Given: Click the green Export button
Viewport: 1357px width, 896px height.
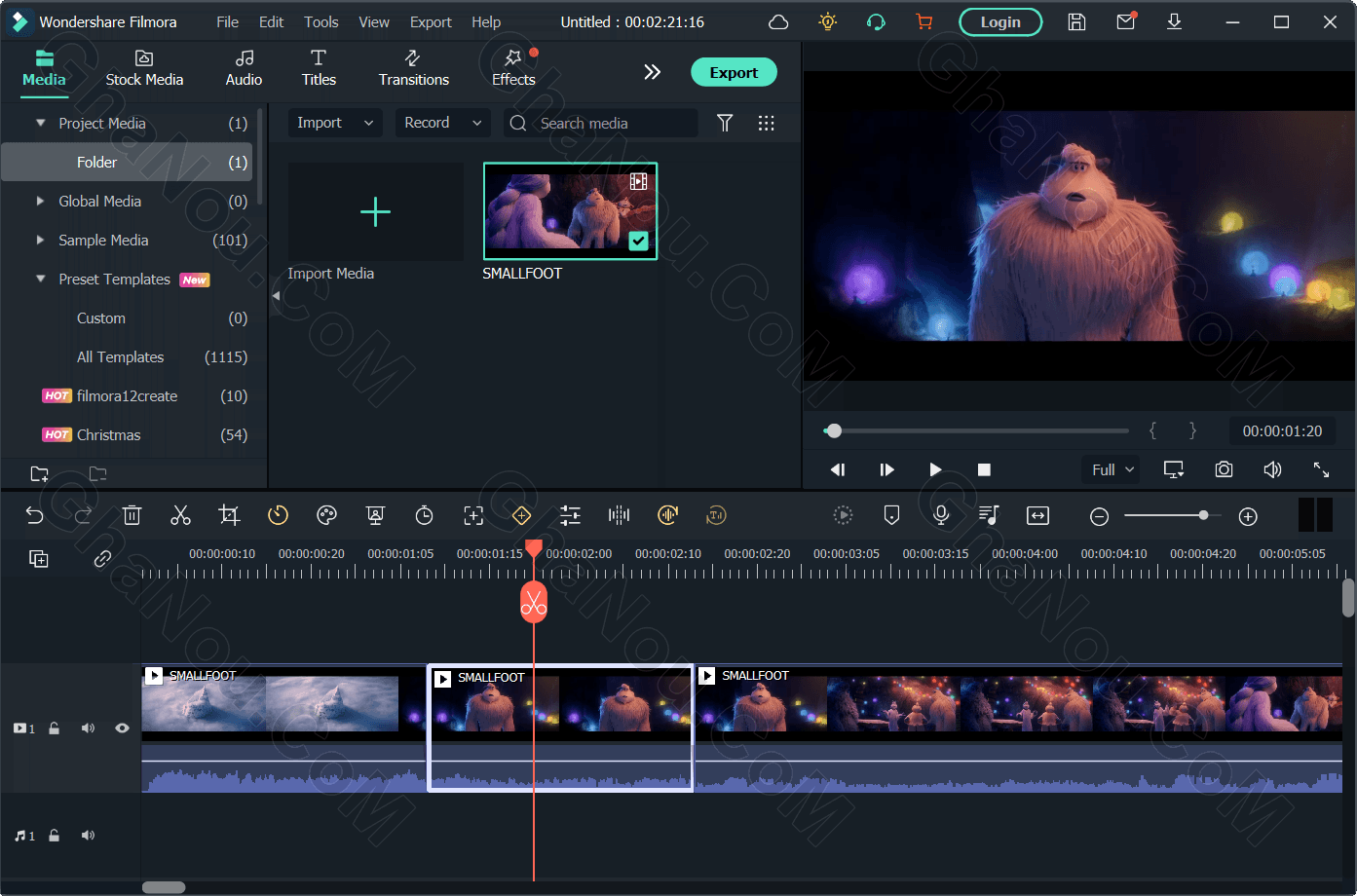Looking at the screenshot, I should click(x=734, y=72).
